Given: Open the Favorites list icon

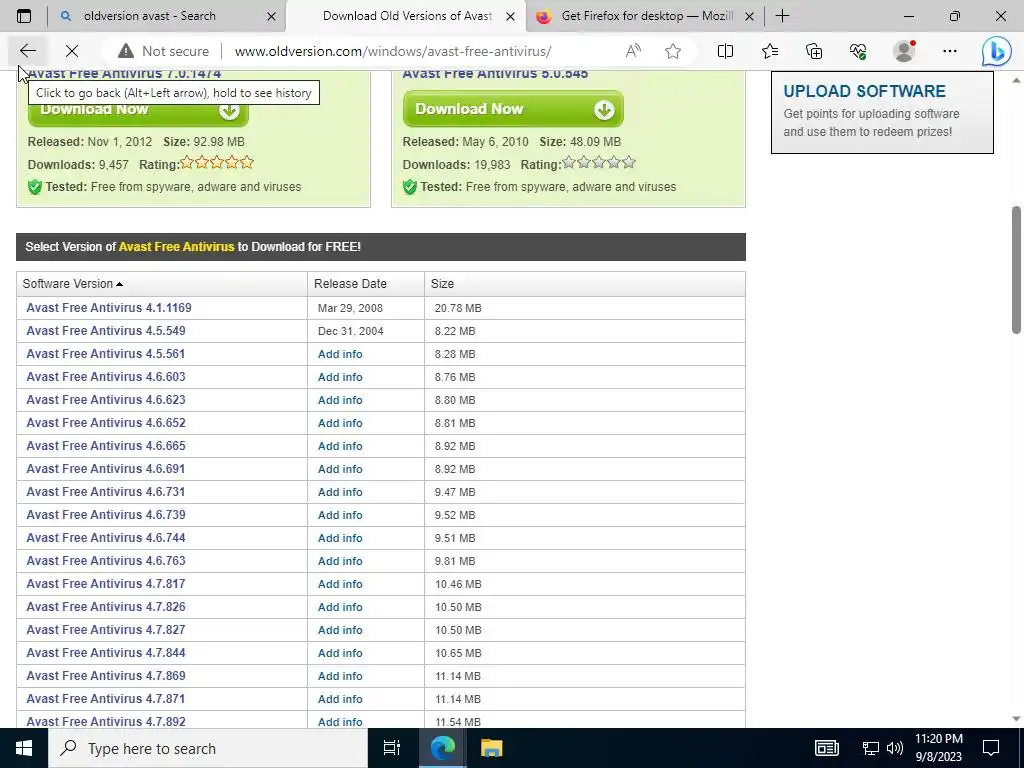Looking at the screenshot, I should pos(770,51).
